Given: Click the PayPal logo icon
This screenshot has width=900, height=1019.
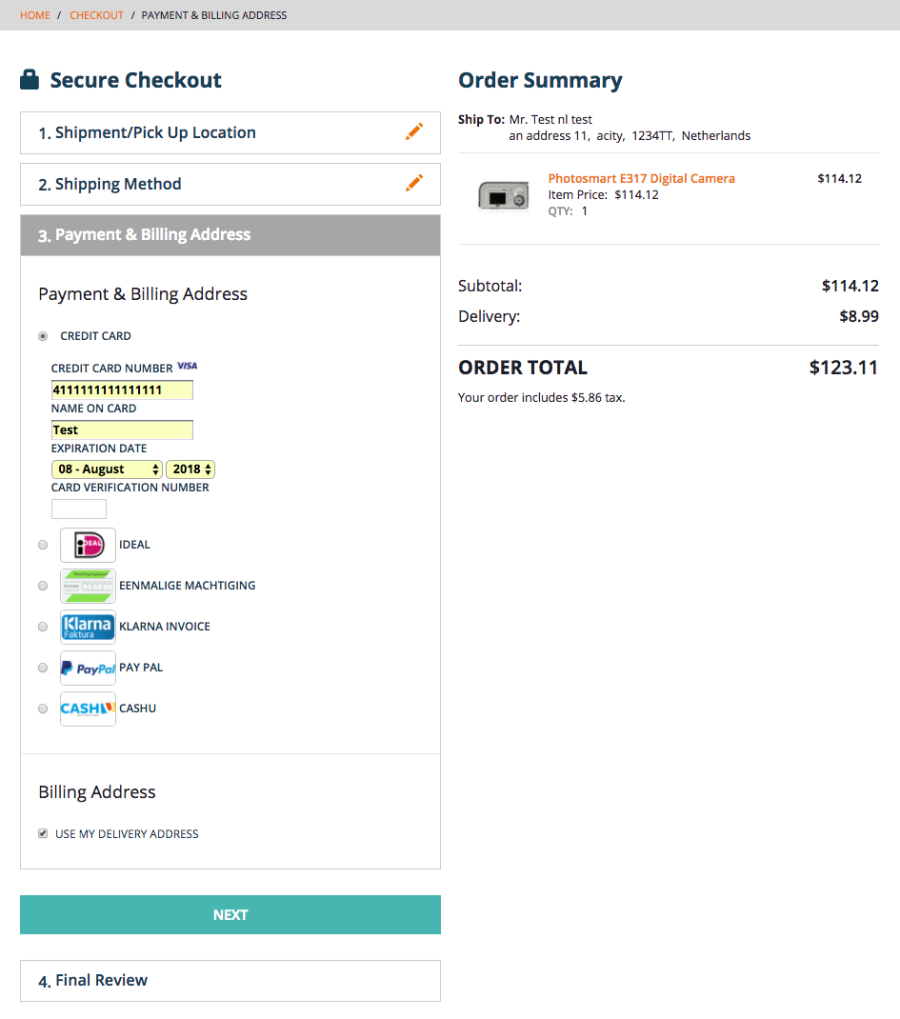Looking at the screenshot, I should [x=88, y=668].
